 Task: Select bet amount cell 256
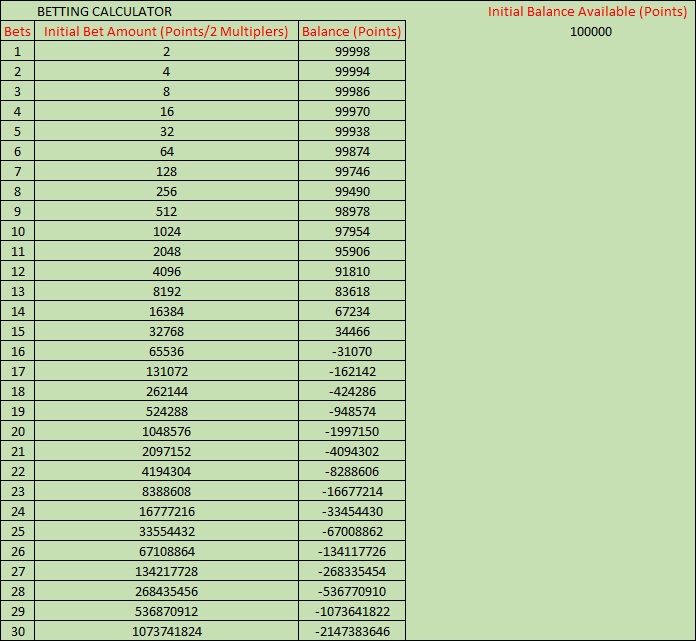166,191
